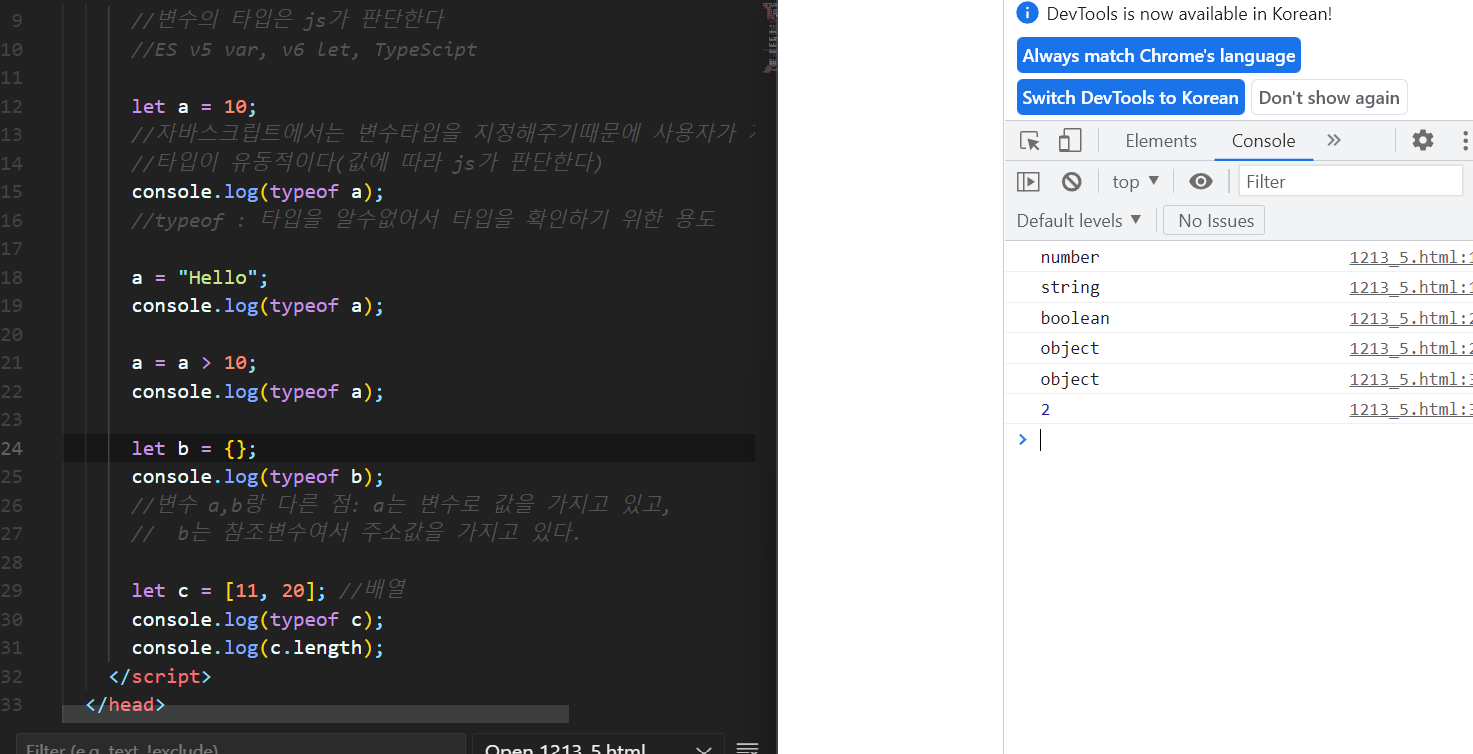Click code 'a = a > 10;' line
1473x754 pixels.
pyautogui.click(x=195, y=362)
